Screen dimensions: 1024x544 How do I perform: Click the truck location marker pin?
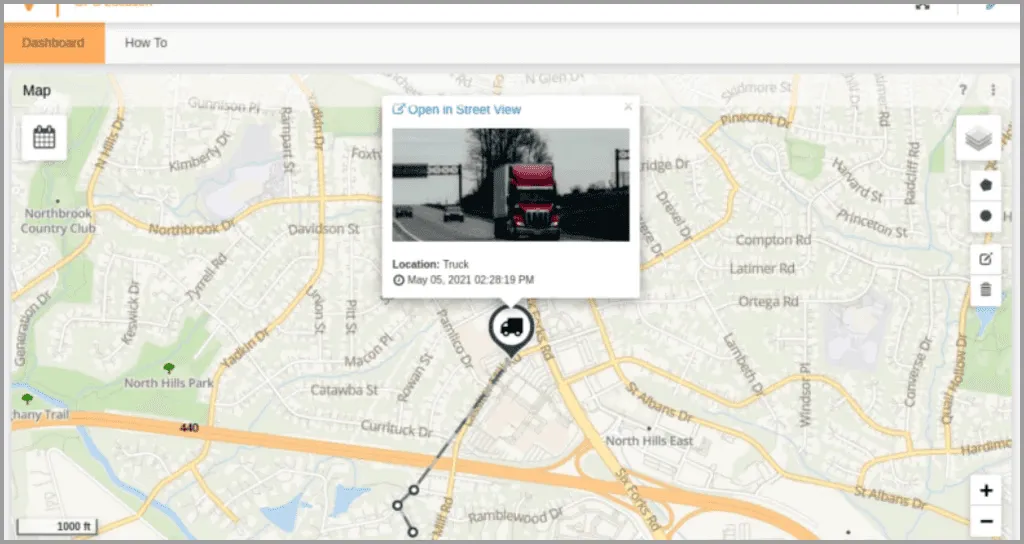click(x=511, y=328)
